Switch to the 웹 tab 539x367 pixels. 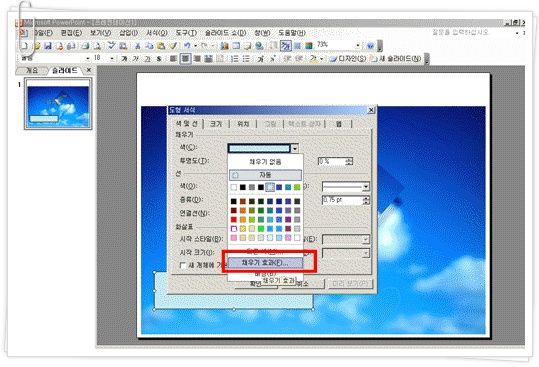coord(339,124)
